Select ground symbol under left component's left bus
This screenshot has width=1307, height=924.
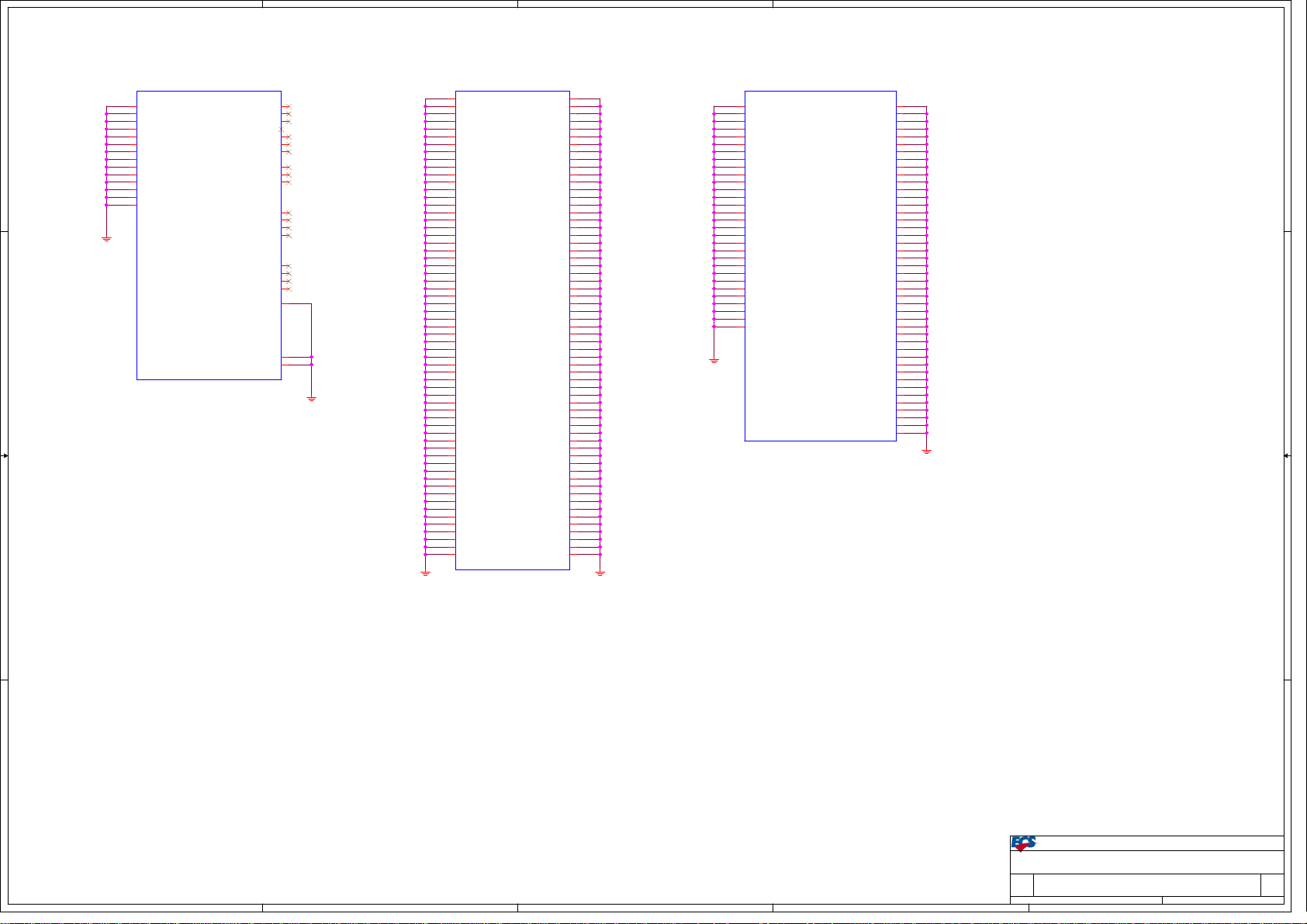tap(106, 239)
